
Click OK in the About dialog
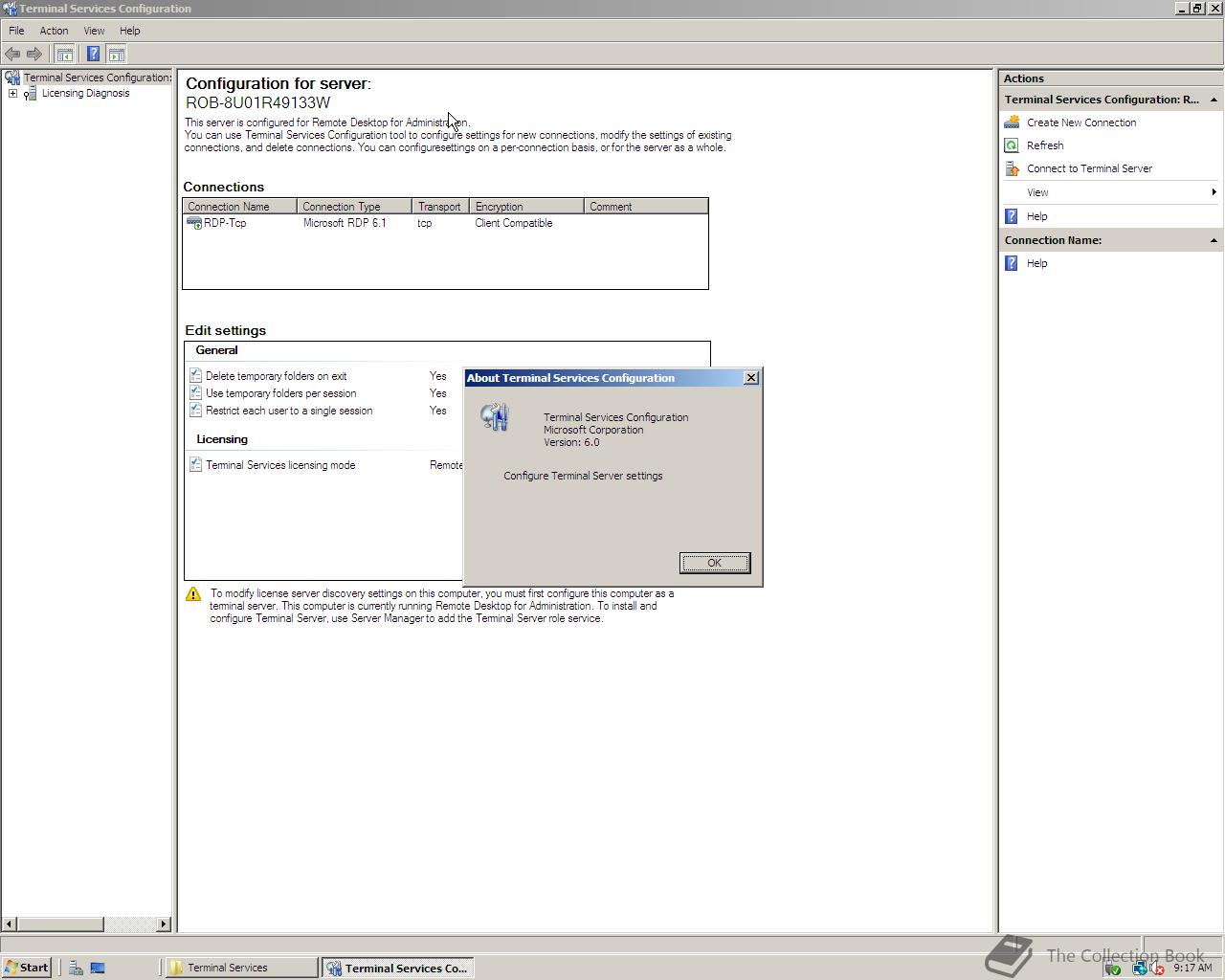coord(715,563)
